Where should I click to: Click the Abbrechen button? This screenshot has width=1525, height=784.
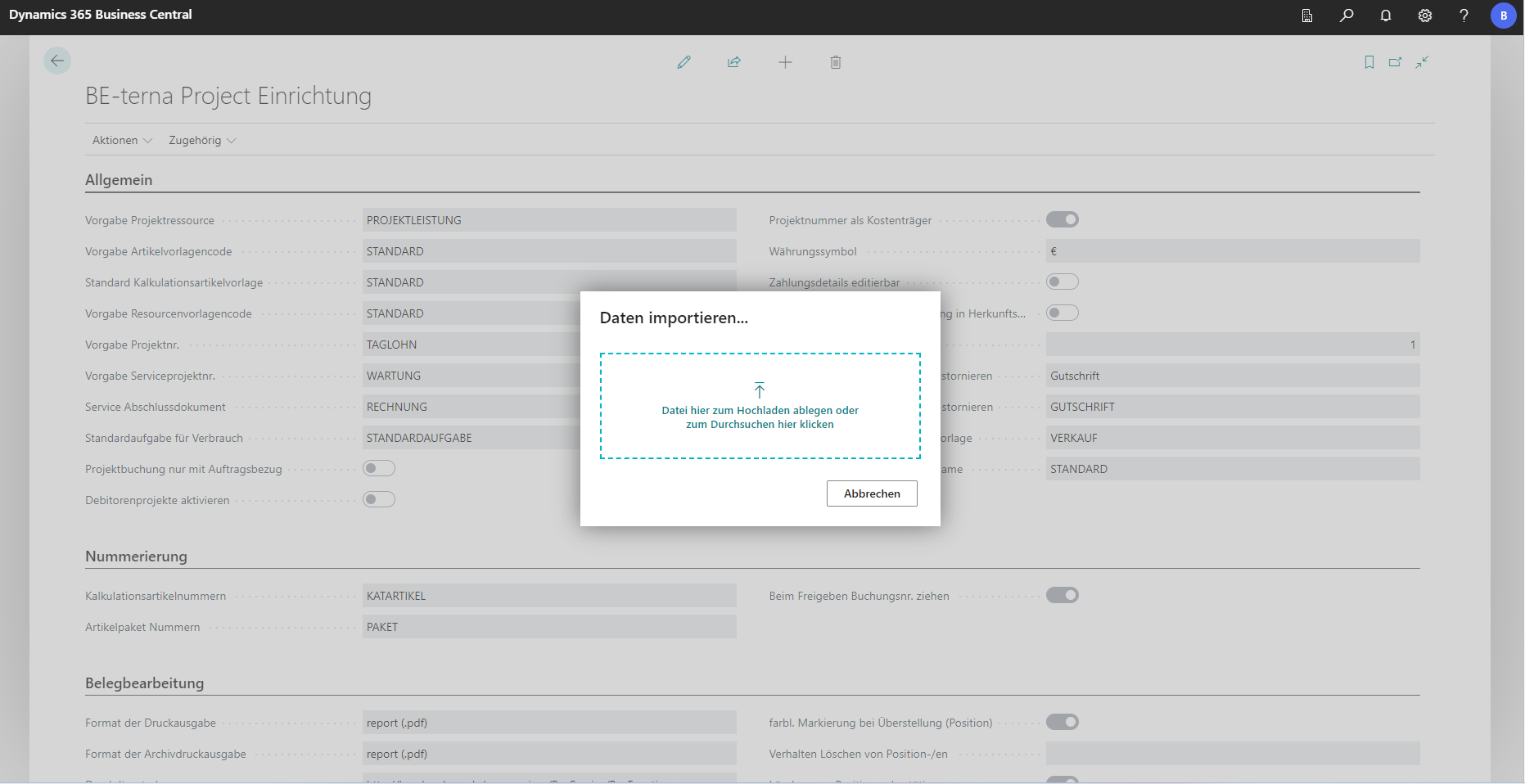(872, 493)
